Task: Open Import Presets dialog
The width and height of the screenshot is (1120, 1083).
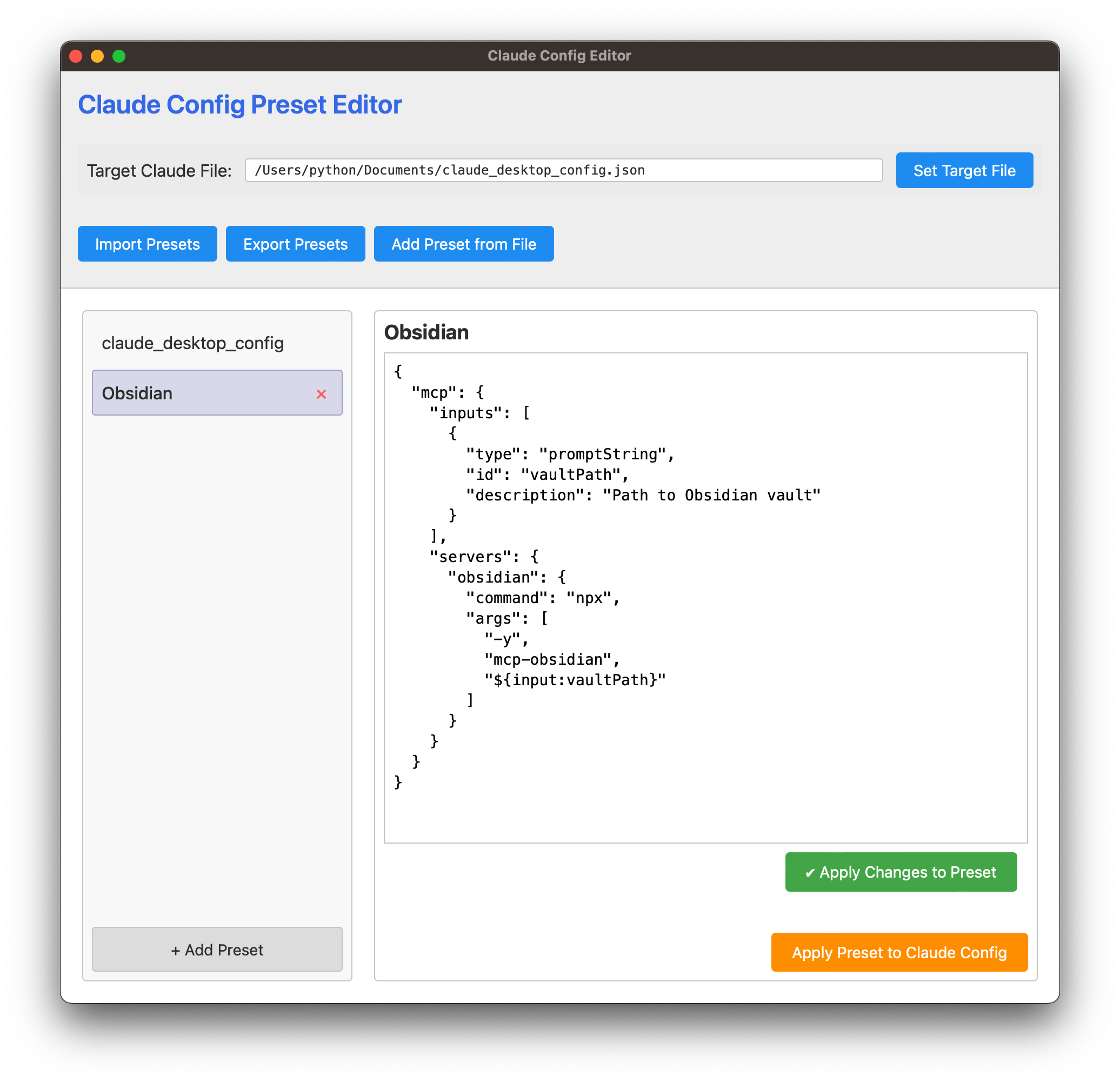Action: (148, 244)
